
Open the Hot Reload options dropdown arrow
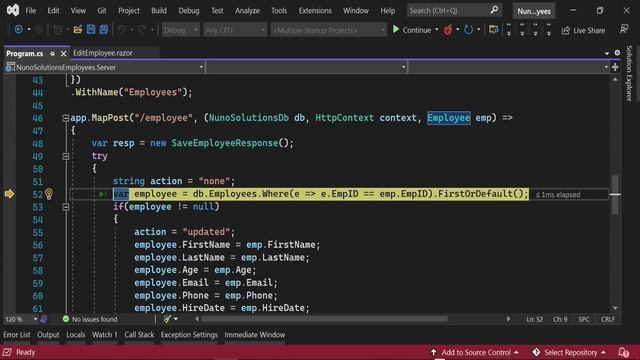pyautogui.click(x=458, y=30)
